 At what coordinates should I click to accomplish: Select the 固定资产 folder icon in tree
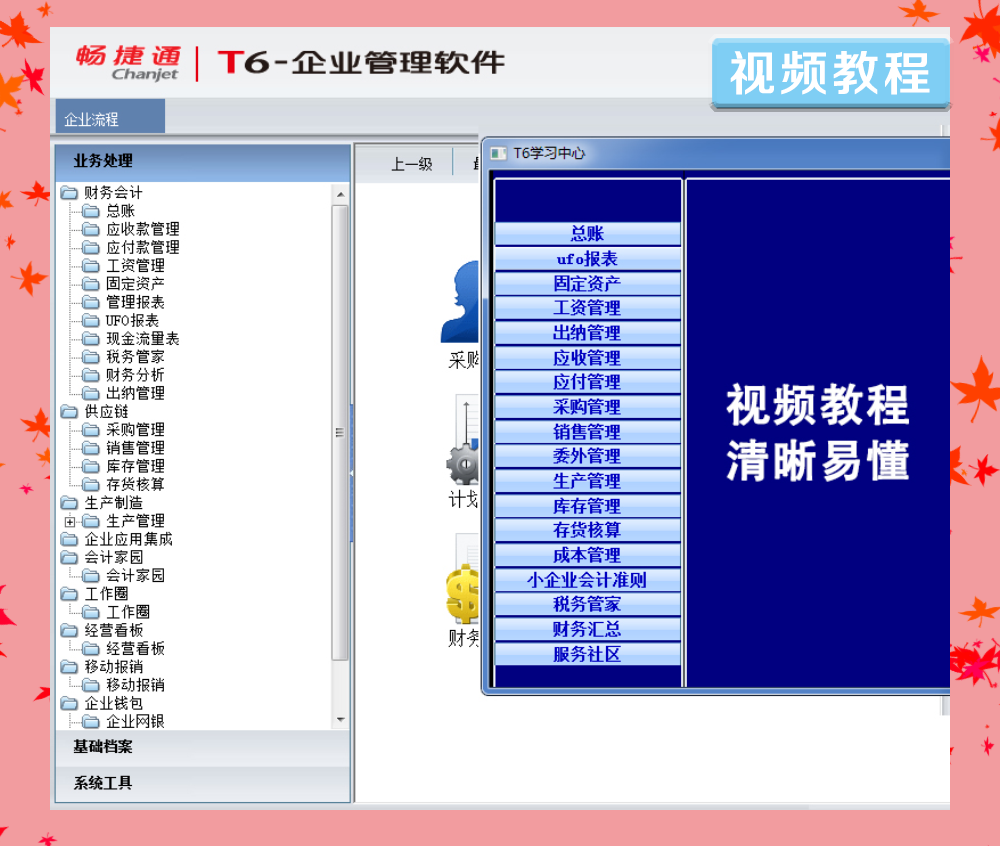91,284
